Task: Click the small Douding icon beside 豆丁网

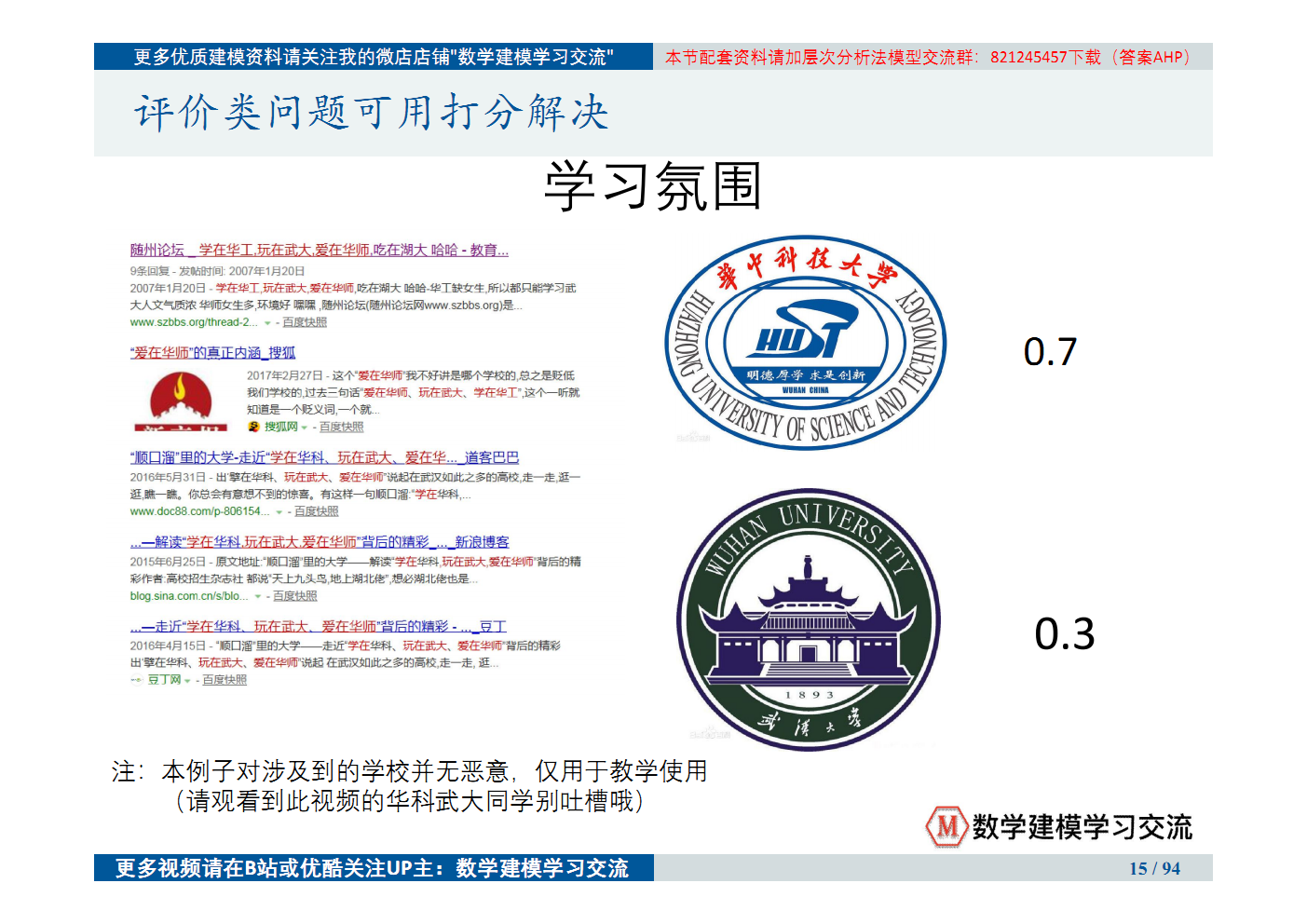Action: (137, 680)
